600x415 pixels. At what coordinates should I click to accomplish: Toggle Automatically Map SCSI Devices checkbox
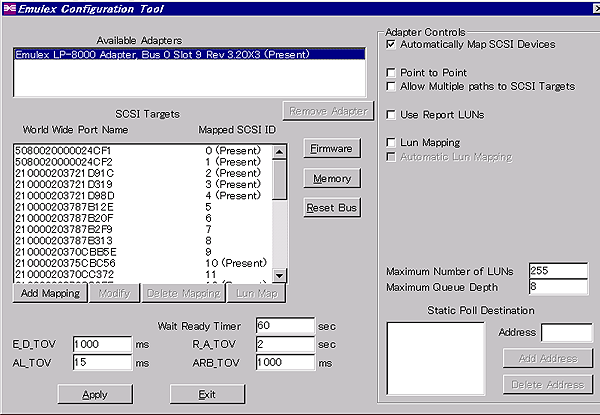[x=391, y=44]
